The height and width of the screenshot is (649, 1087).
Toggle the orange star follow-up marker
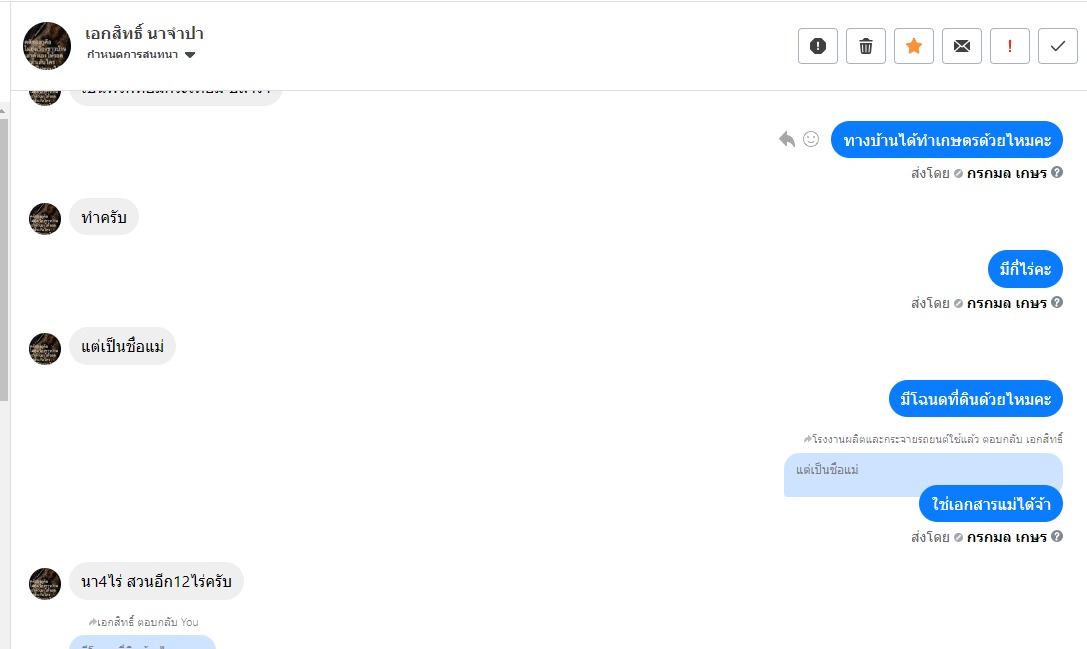tap(914, 46)
